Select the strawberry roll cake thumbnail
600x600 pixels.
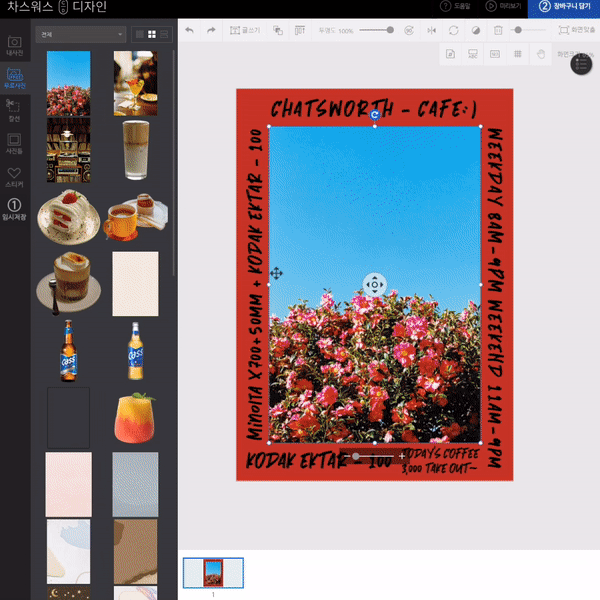pos(68,217)
